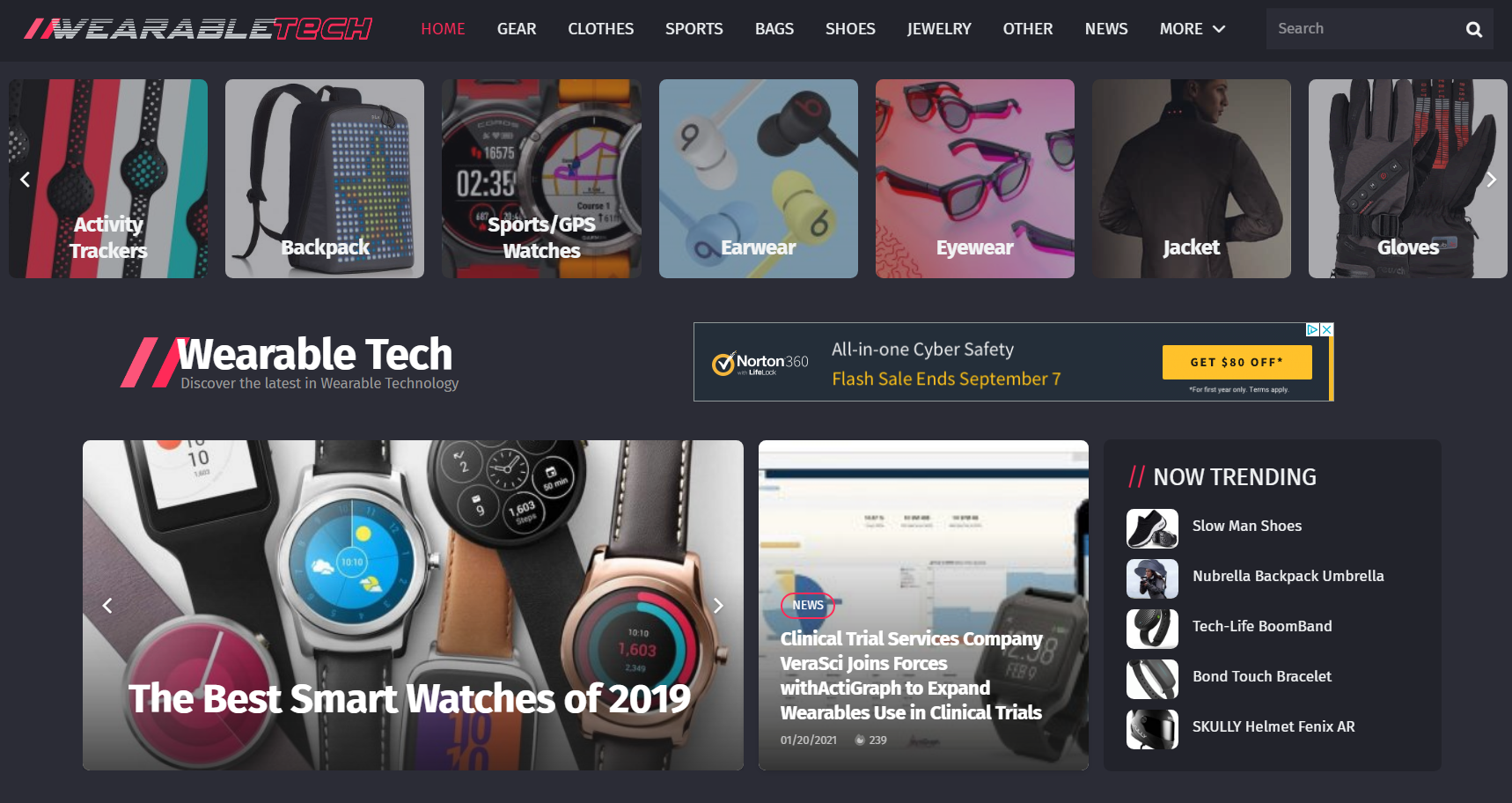Screen dimensions: 1512x803
Task: Open the WearableTech logo home link
Action: (x=198, y=29)
